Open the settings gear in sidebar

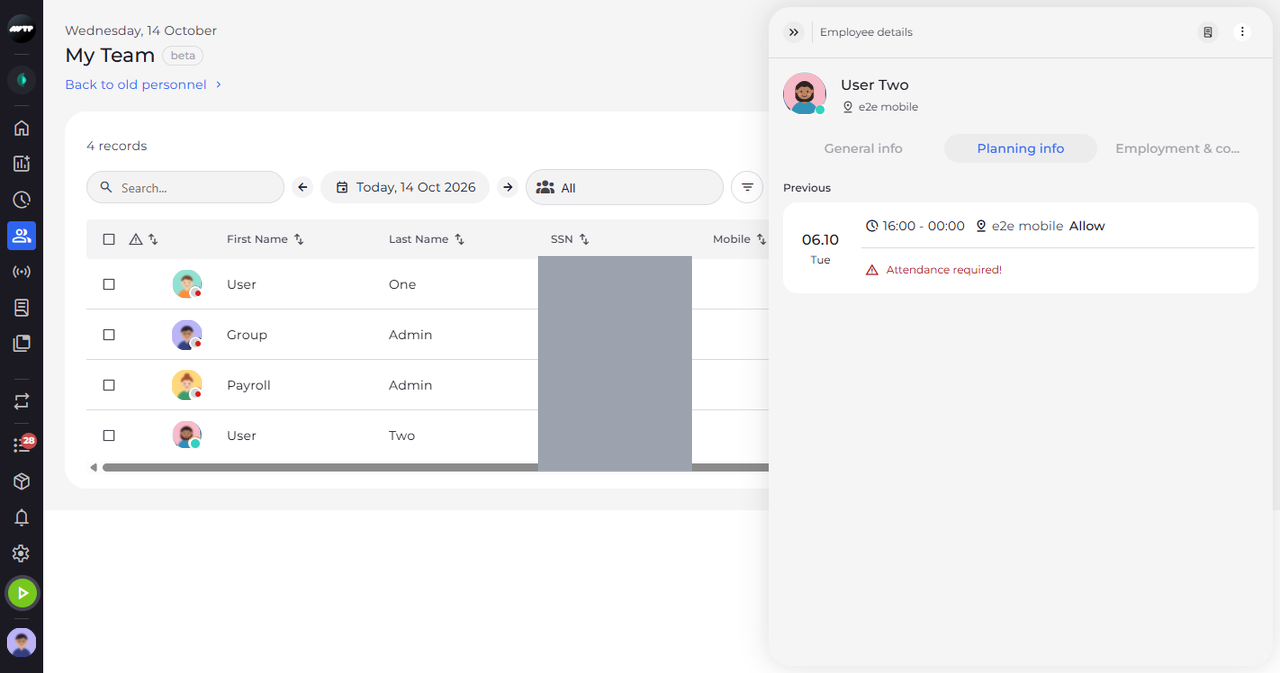point(21,554)
